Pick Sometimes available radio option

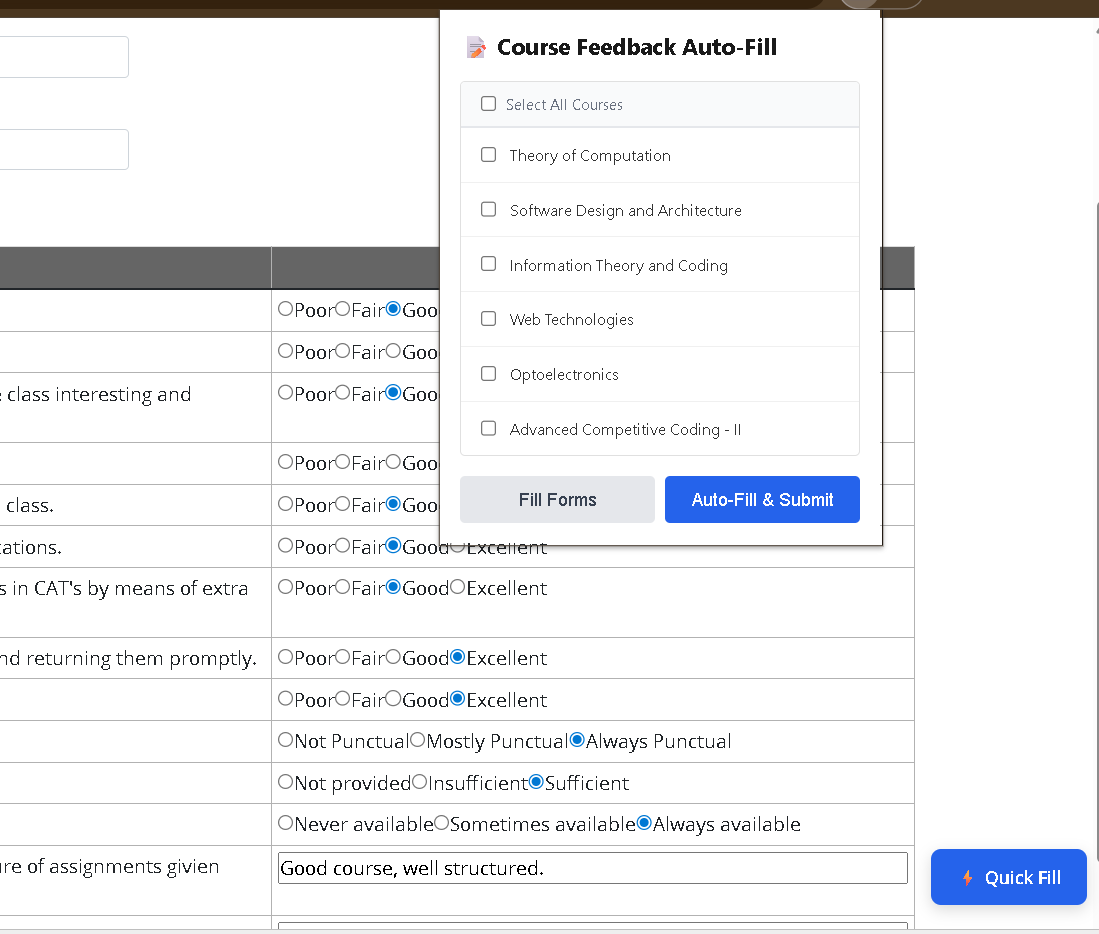tap(442, 823)
